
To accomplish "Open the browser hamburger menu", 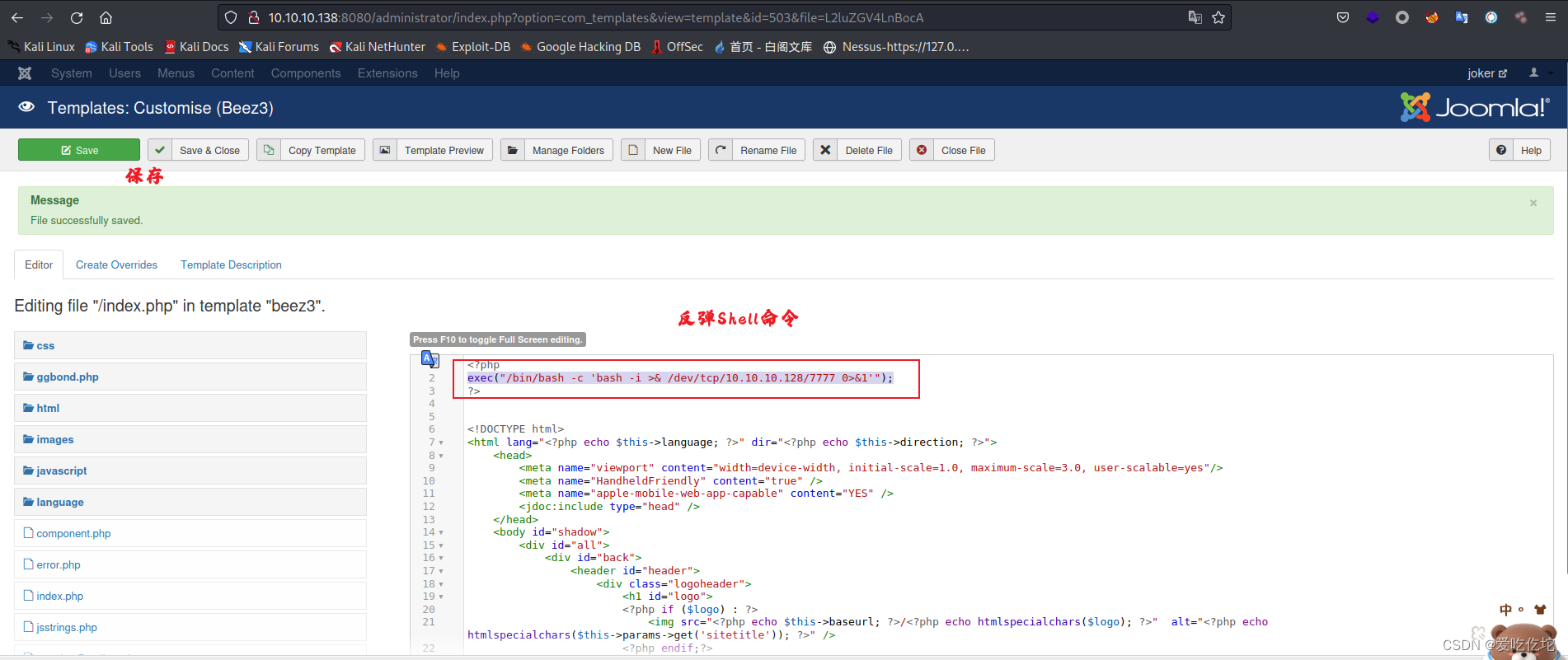I will 1550,17.
